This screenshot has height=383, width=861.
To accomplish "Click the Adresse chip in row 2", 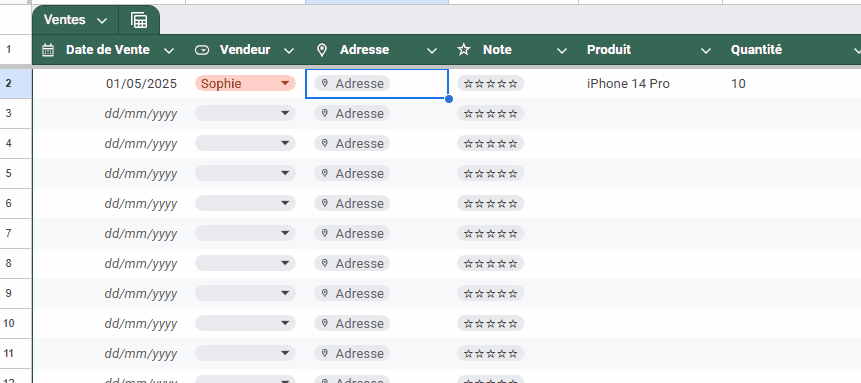I will pyautogui.click(x=352, y=84).
